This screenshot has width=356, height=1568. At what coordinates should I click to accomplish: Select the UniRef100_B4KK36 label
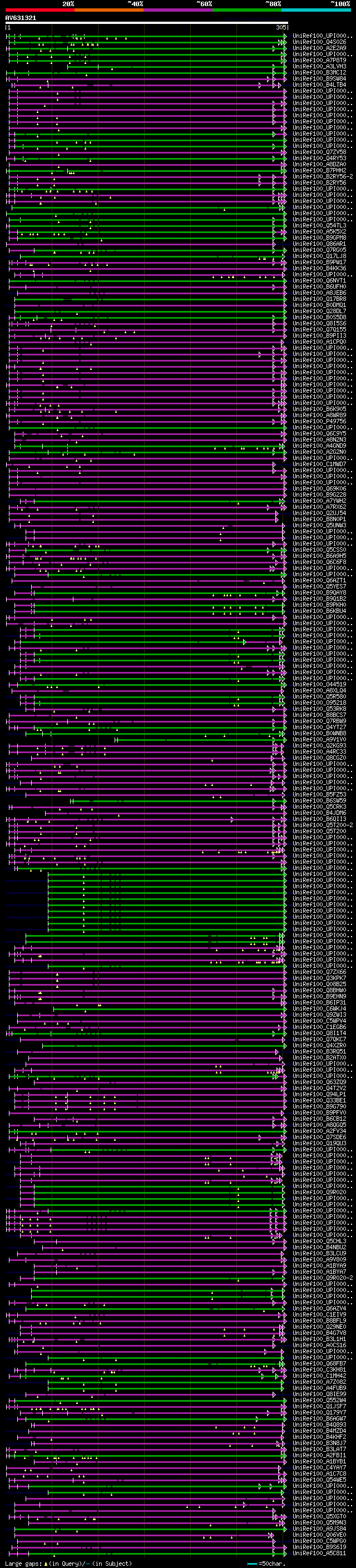[319, 269]
